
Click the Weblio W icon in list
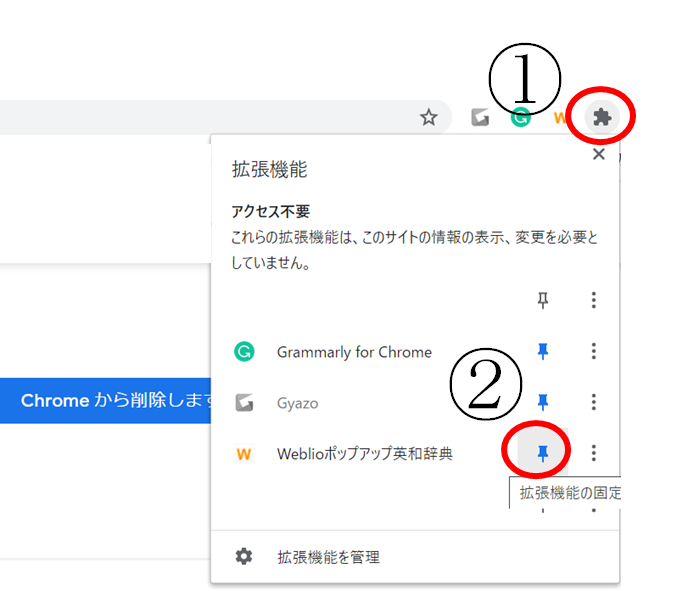point(244,453)
